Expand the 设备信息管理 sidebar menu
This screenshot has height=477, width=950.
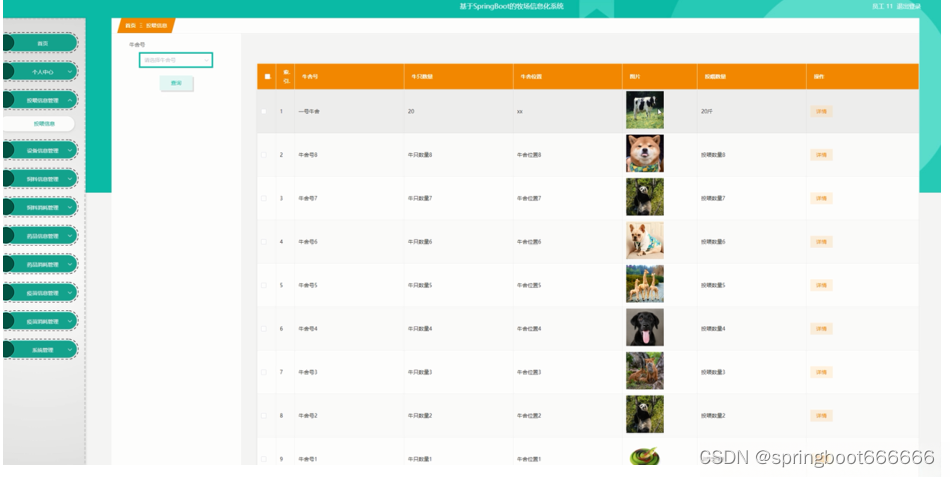41,150
